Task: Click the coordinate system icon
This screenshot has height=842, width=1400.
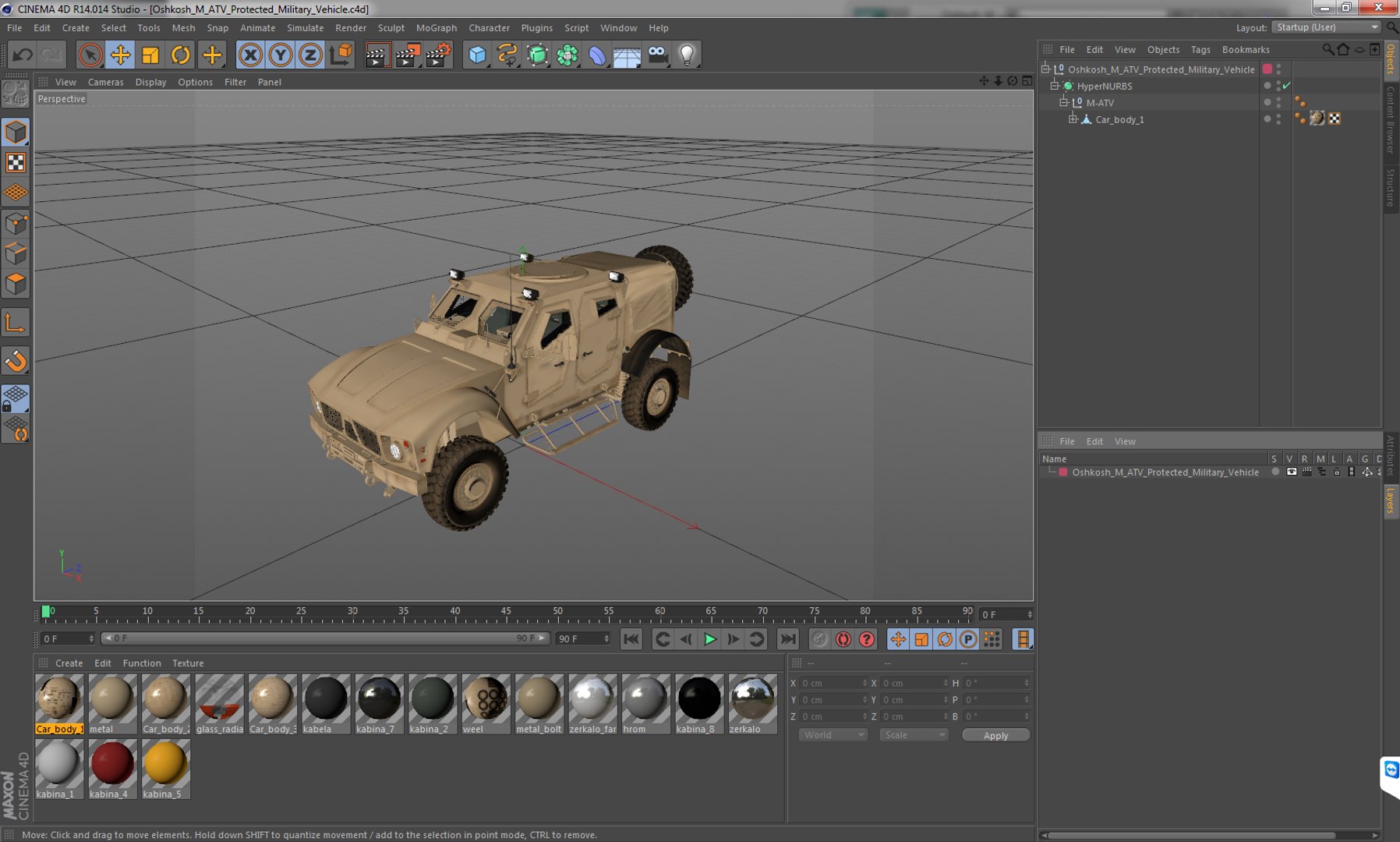Action: [x=341, y=55]
